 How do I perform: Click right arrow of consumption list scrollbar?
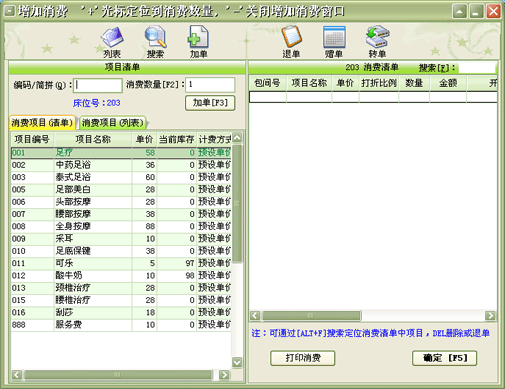click(490, 315)
